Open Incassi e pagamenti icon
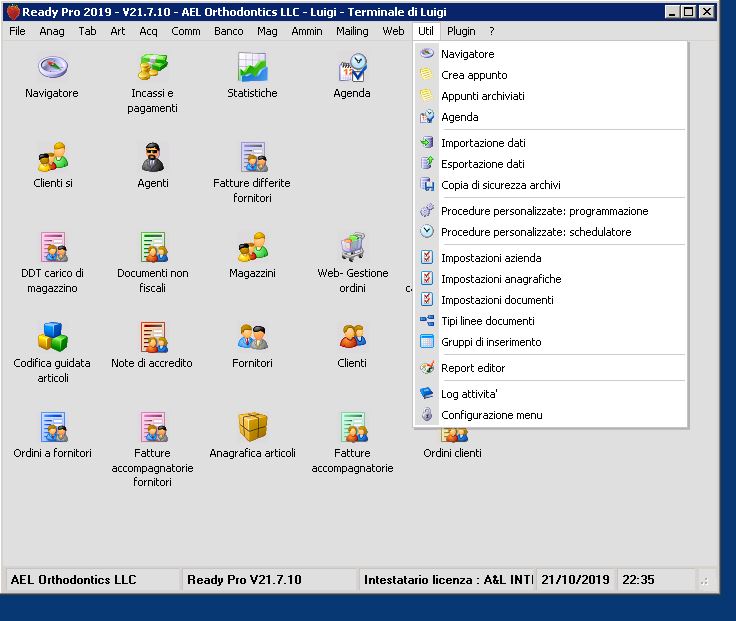The height and width of the screenshot is (621, 736). coord(153,67)
